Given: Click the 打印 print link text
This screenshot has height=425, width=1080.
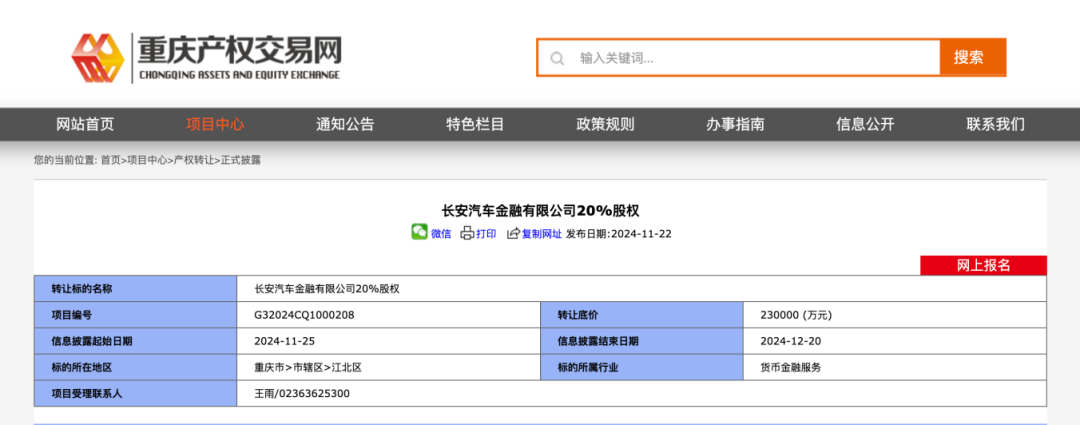Looking at the screenshot, I should (x=486, y=234).
